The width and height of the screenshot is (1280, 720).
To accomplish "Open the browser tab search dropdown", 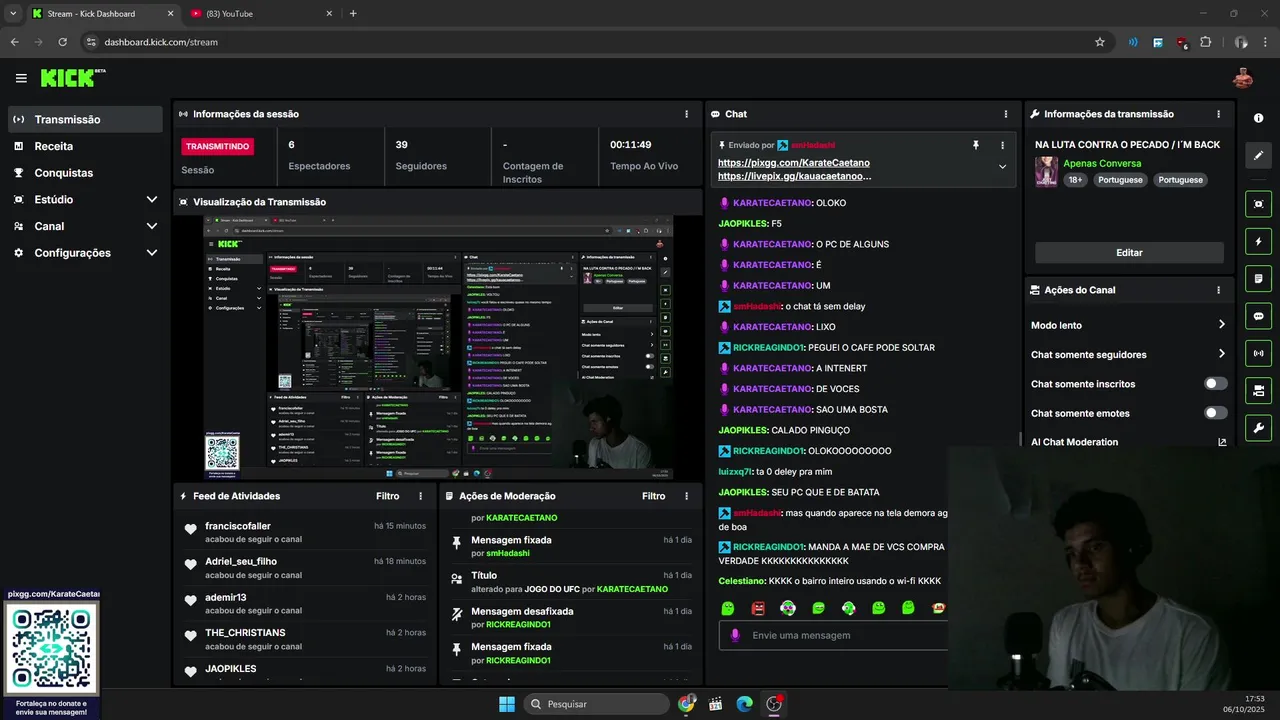I will 13,13.
